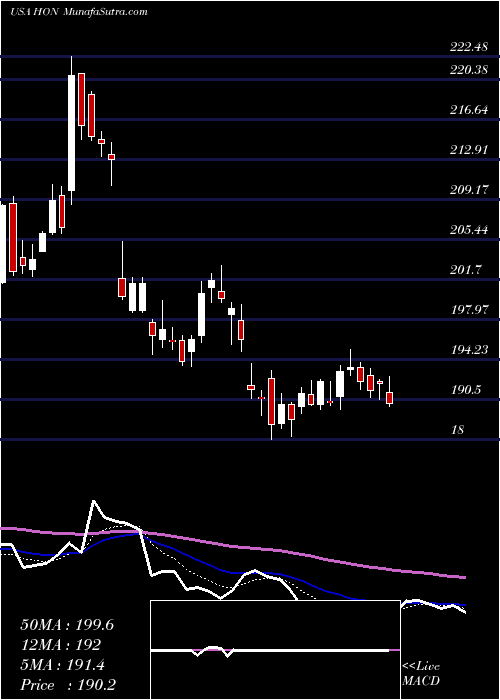Click the 216.64 price level label
Image resolution: width=500 pixels, height=700 pixels.
[x=469, y=110]
